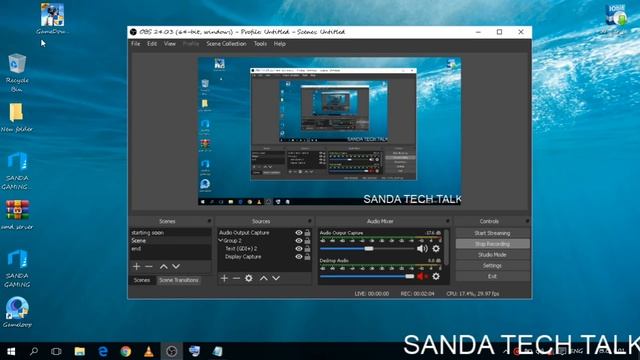The width and height of the screenshot is (640, 360).
Task: Open the Desktop Audio gear settings
Action: coord(436,276)
